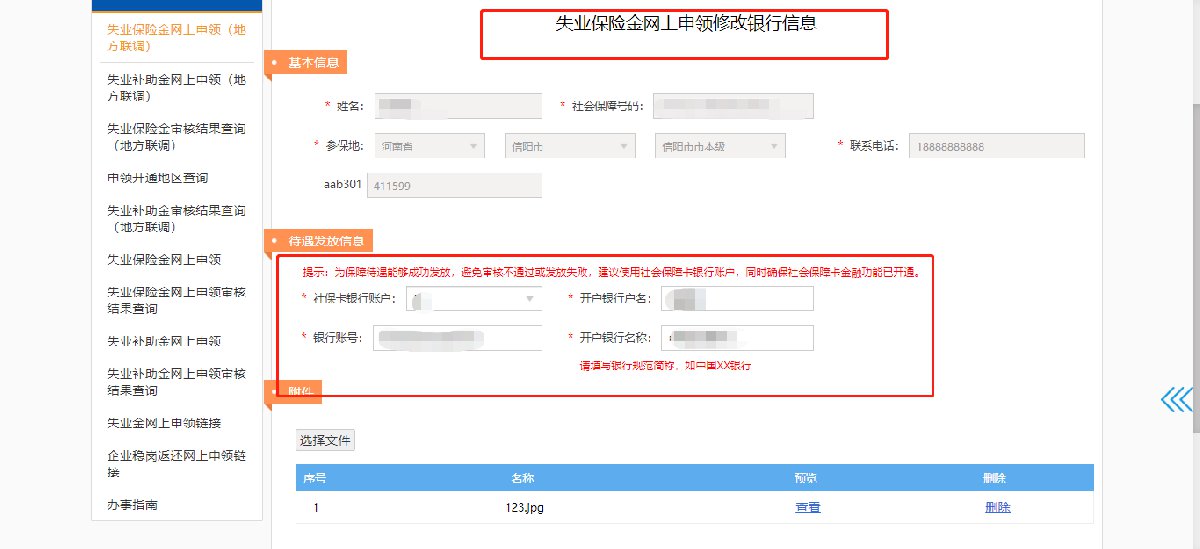Open the 信阳市市本级 district dropdown
Image resolution: width=1200 pixels, height=549 pixels.
pyautogui.click(x=719, y=146)
